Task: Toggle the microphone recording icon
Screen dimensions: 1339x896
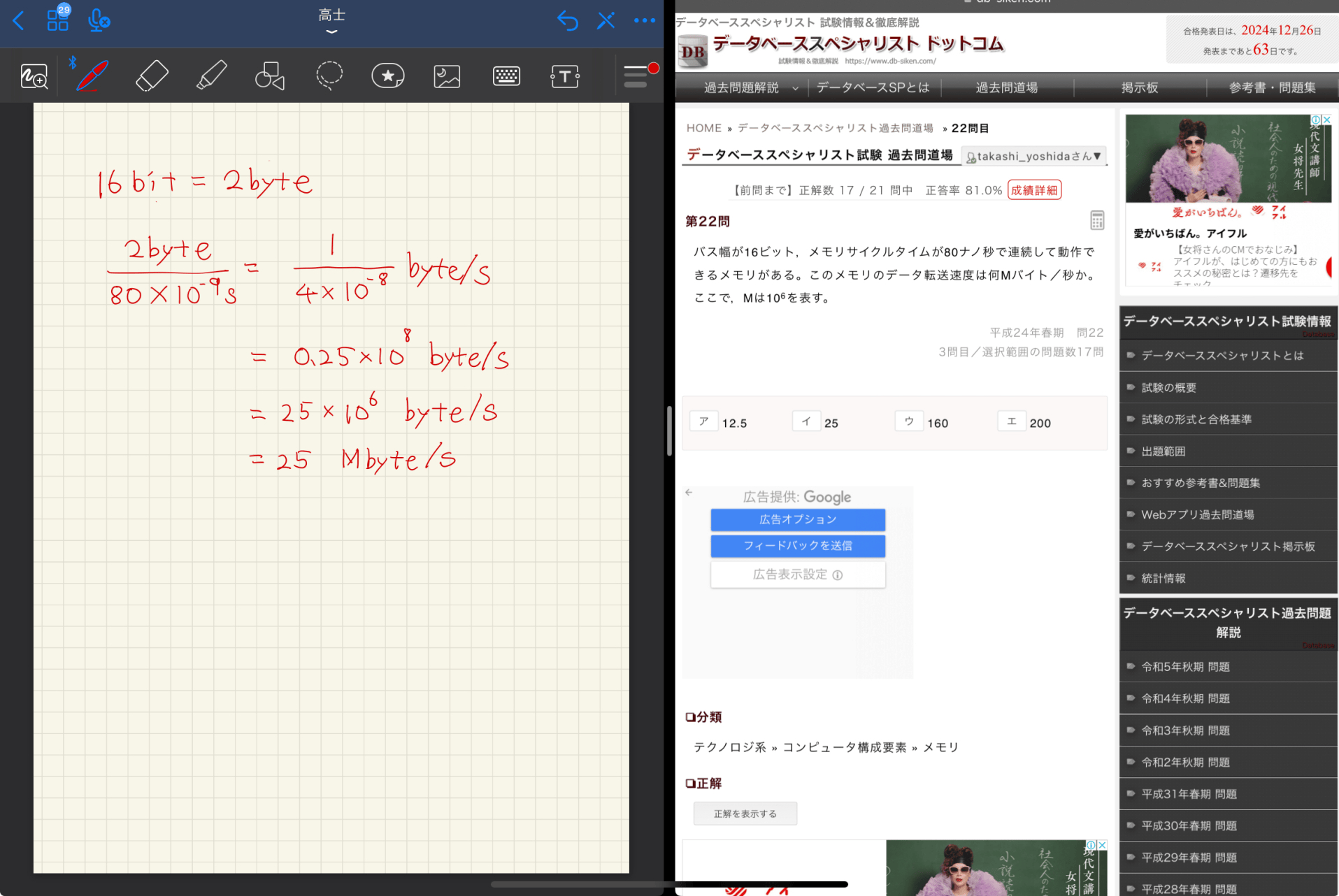Action: pos(99,21)
